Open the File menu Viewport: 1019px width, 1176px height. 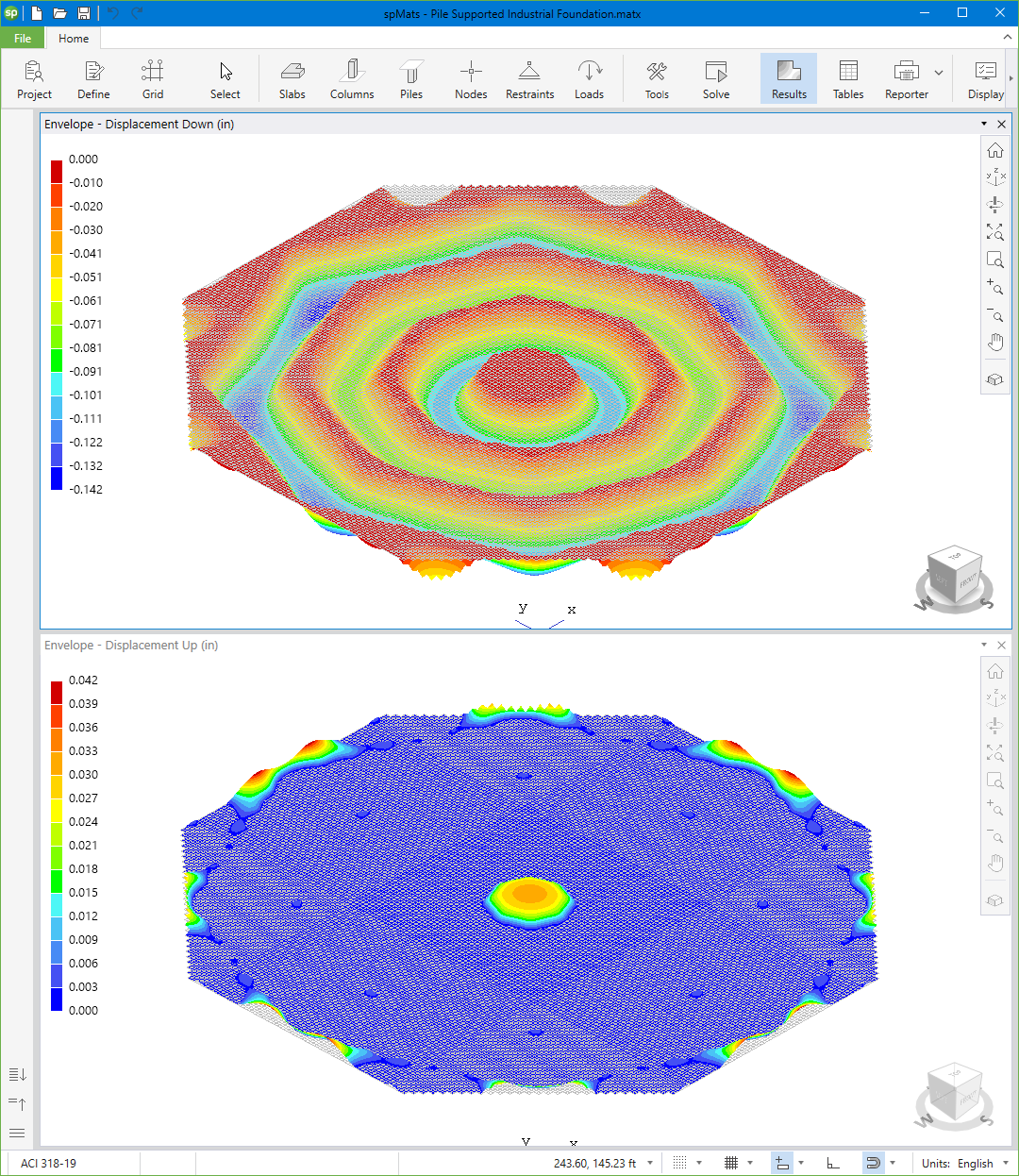[x=21, y=38]
